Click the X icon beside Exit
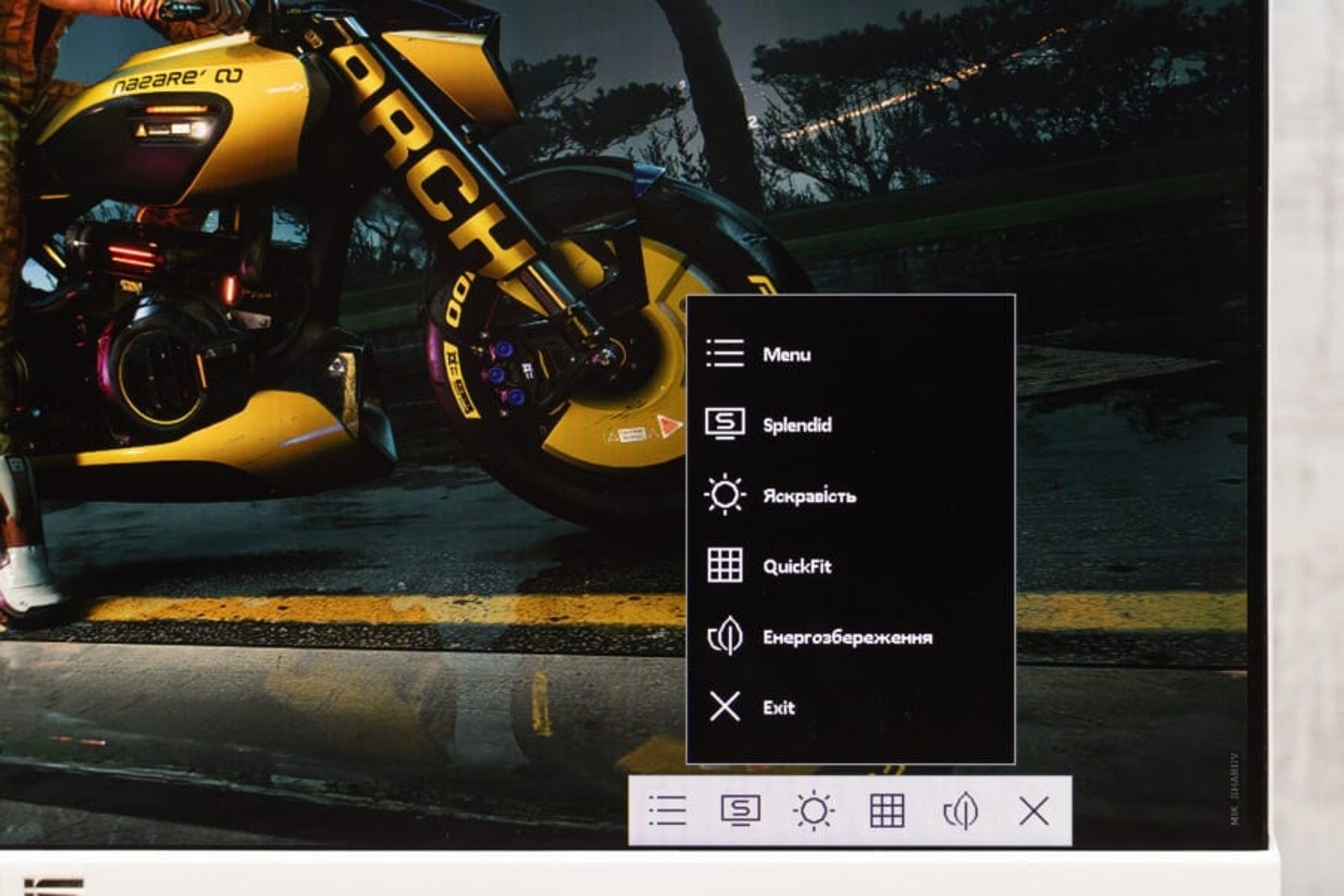 (724, 707)
